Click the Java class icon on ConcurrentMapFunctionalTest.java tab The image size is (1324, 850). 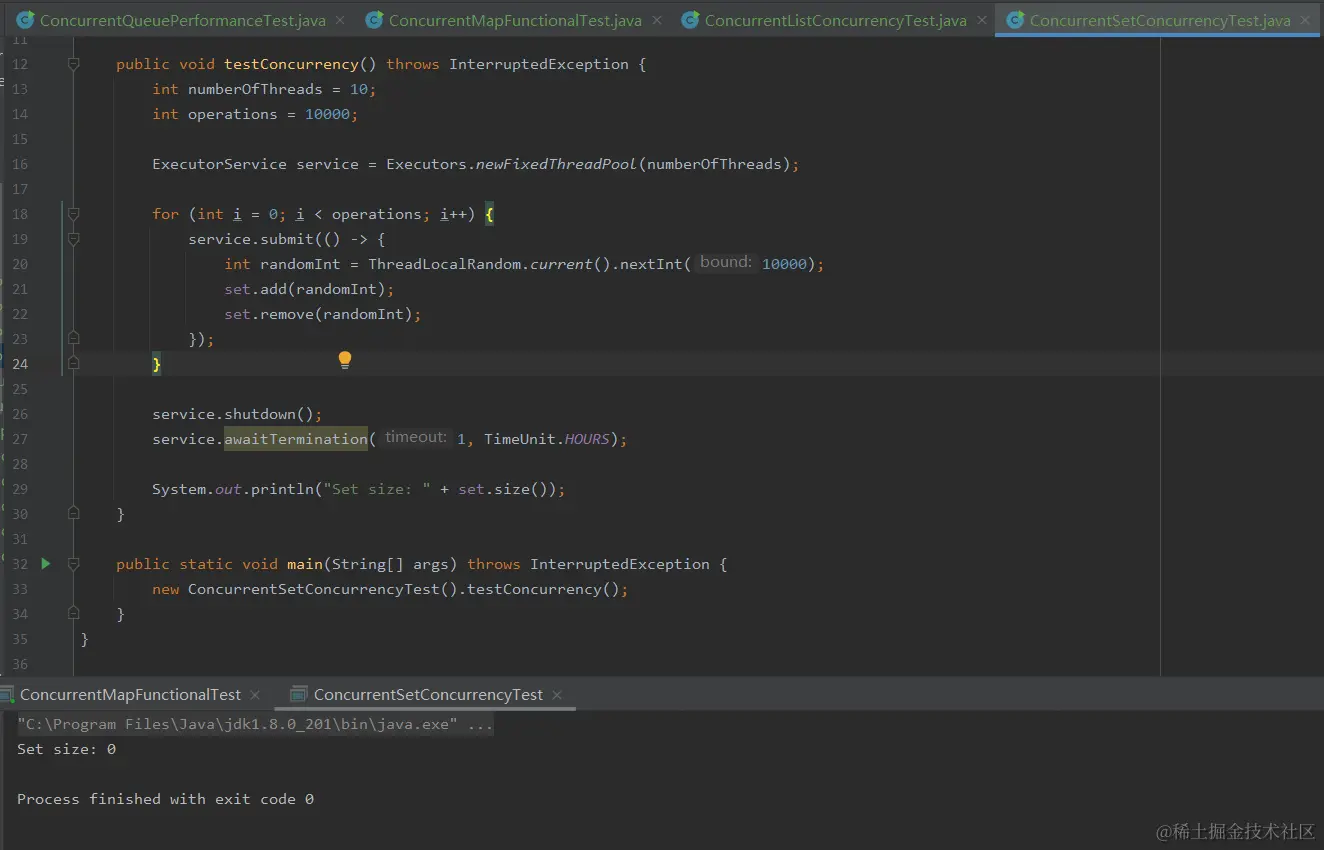374,20
